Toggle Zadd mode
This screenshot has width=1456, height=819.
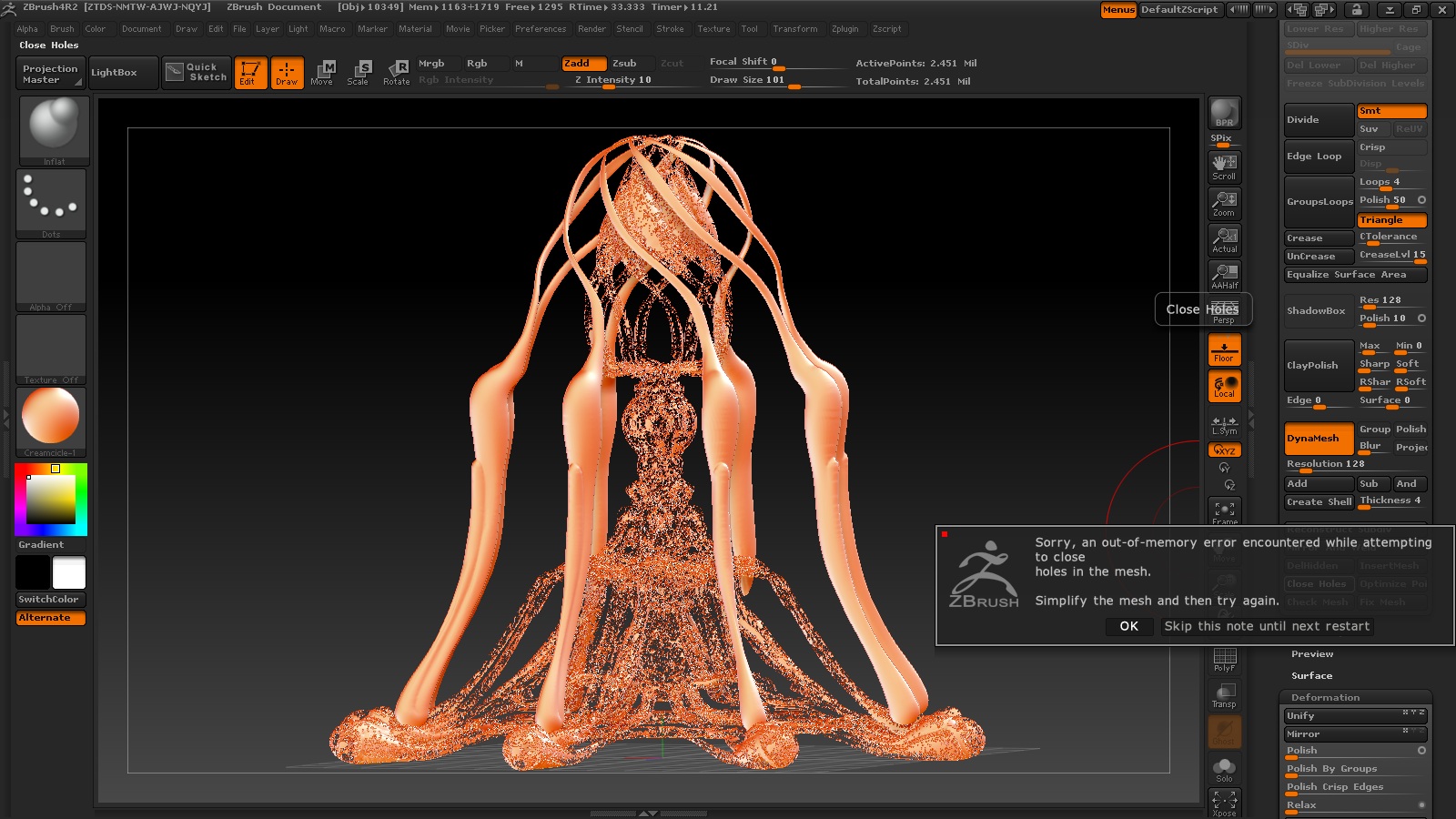coord(584,64)
